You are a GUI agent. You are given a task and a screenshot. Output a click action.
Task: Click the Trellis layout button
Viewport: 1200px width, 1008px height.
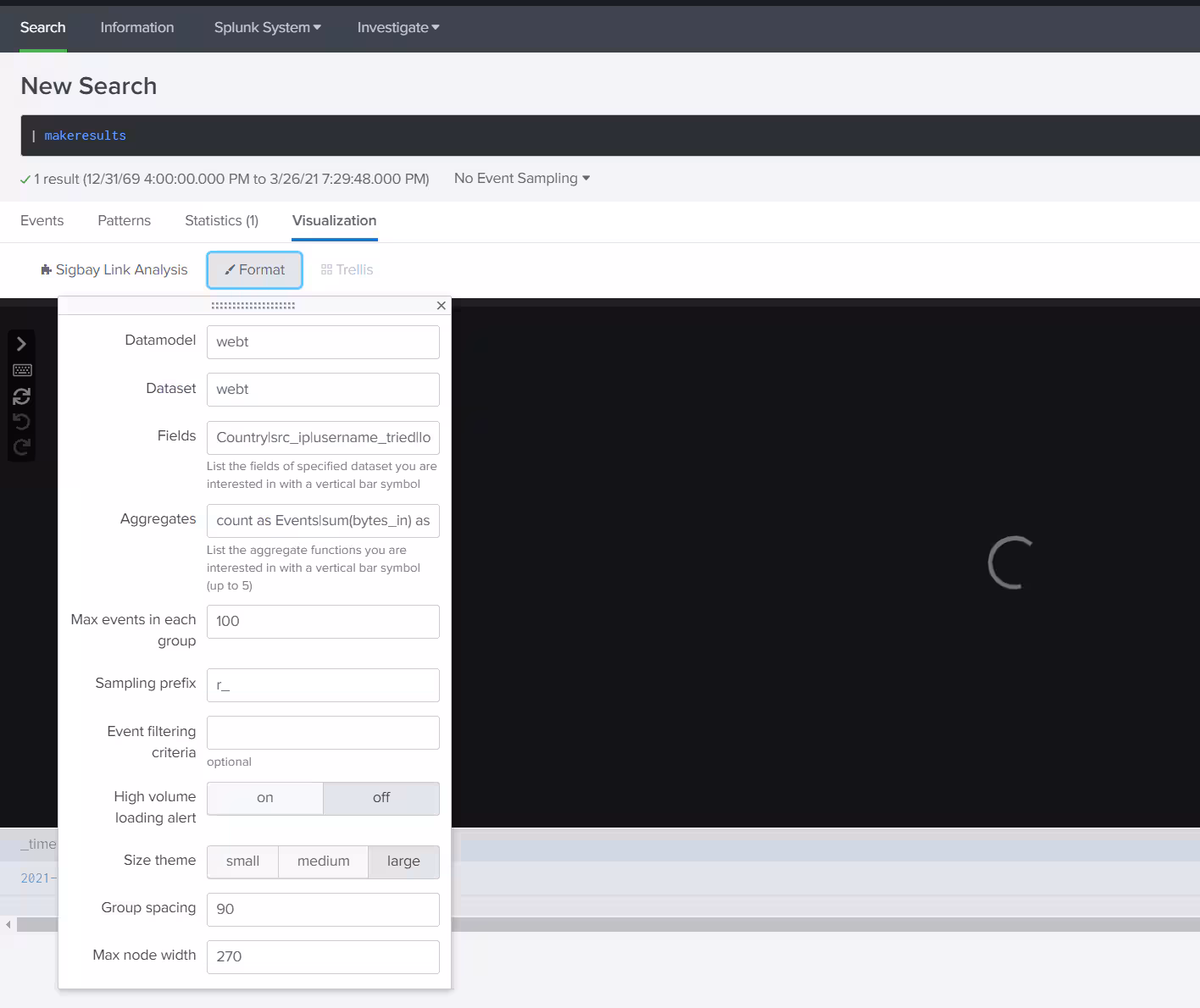(x=347, y=269)
